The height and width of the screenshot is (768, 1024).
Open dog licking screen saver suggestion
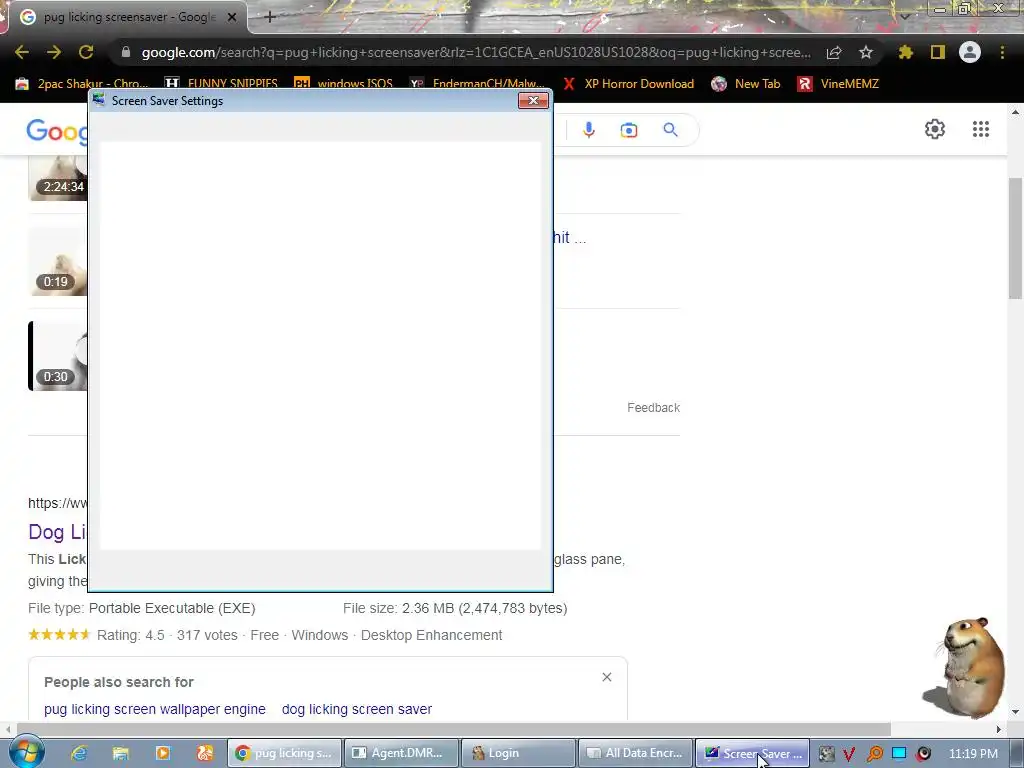[357, 709]
